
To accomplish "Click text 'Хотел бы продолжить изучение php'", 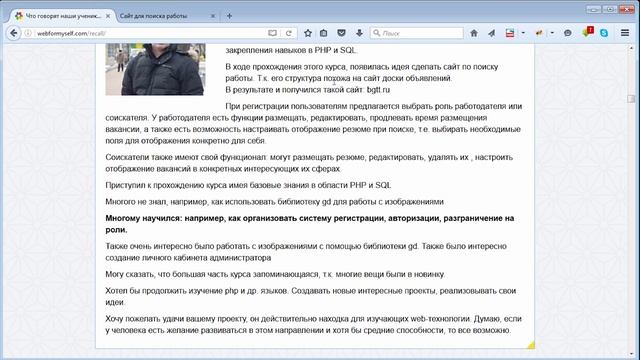I will coord(171,291).
